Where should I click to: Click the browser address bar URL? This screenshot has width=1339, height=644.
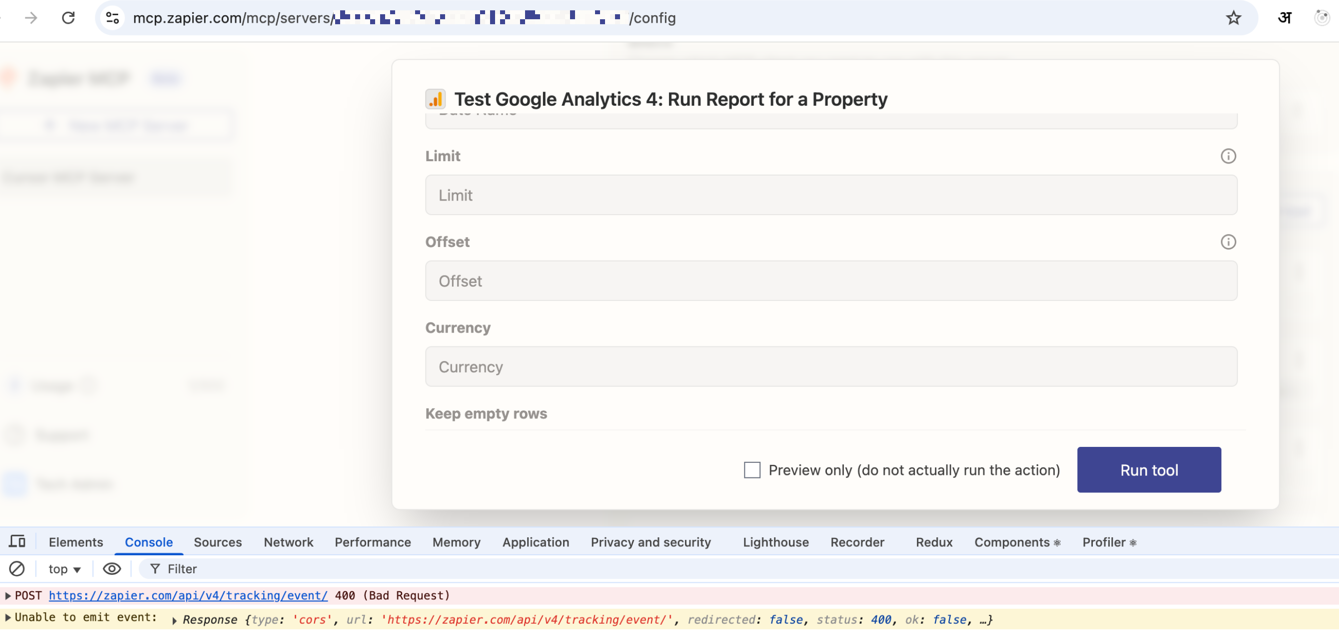click(404, 18)
